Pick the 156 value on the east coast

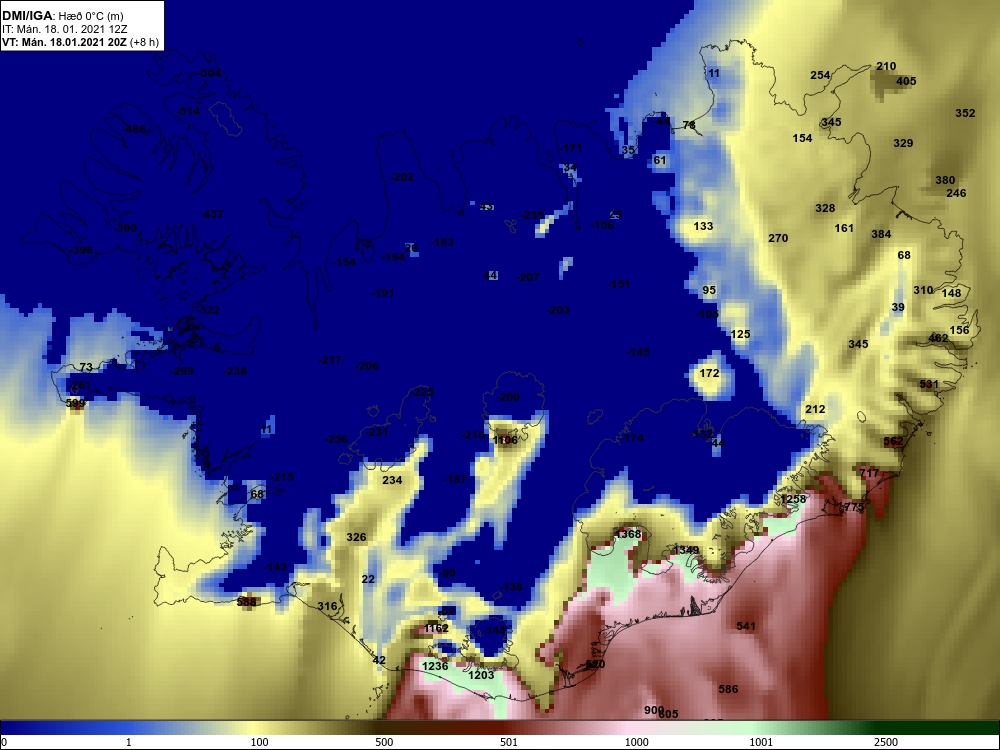pos(959,330)
